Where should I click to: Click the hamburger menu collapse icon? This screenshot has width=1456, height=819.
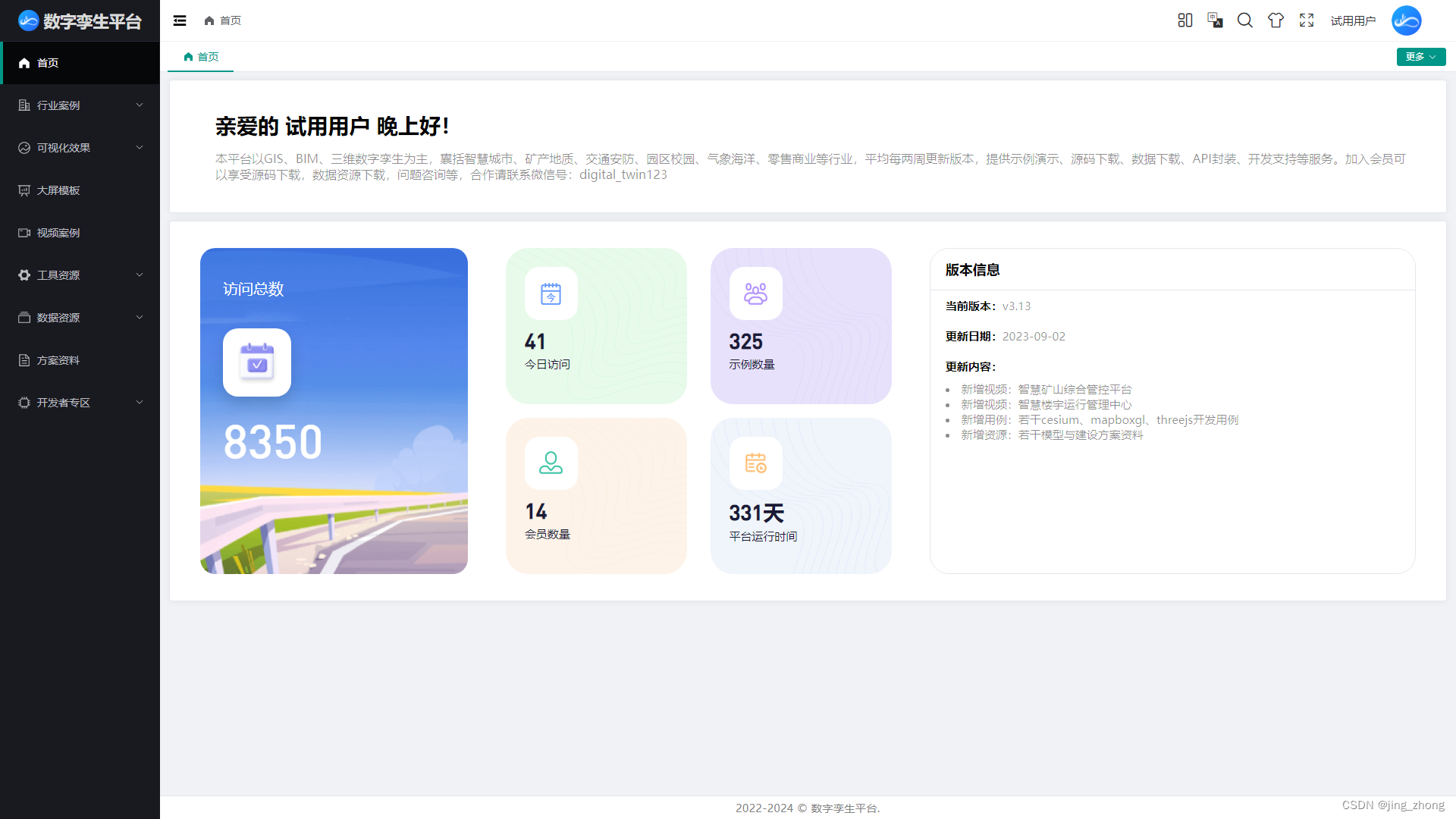pyautogui.click(x=180, y=20)
